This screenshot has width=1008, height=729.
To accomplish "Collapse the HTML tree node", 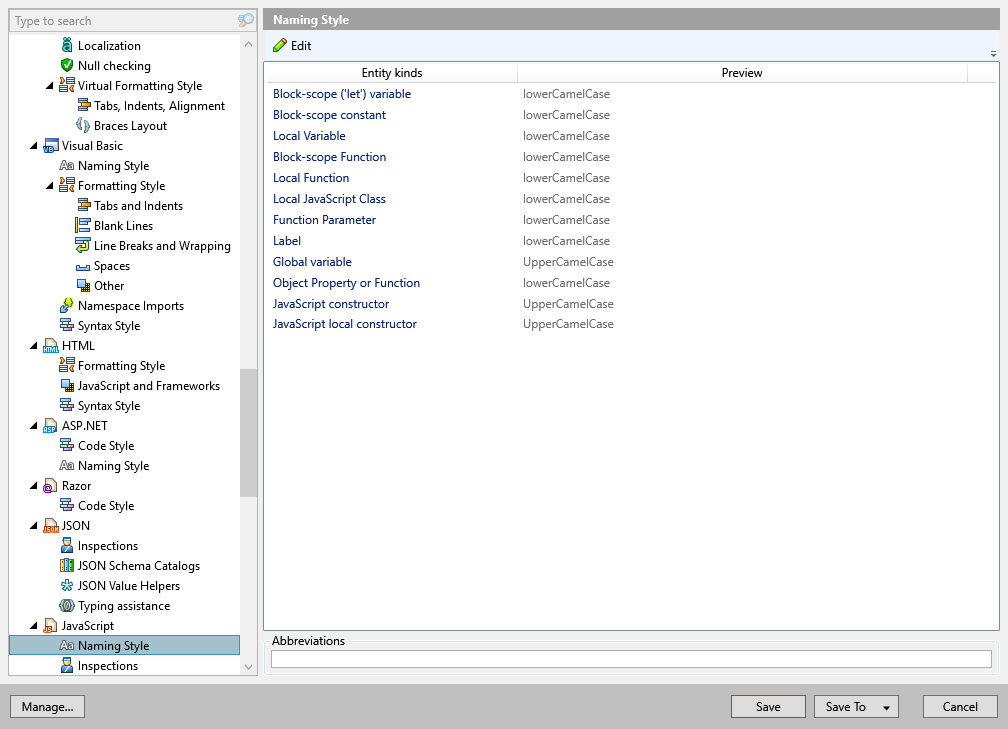I will pos(35,346).
